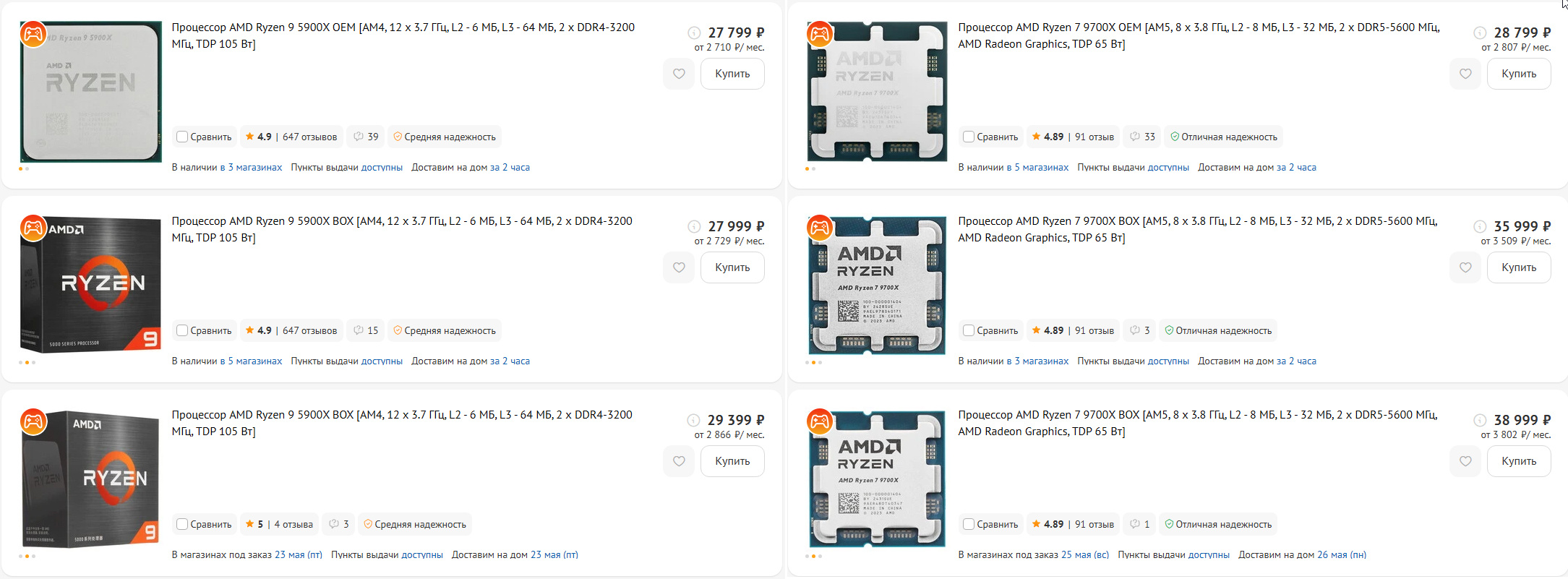Favorite the 27 999 ₽ Ryzen 9 5900X BOX

[x=679, y=267]
